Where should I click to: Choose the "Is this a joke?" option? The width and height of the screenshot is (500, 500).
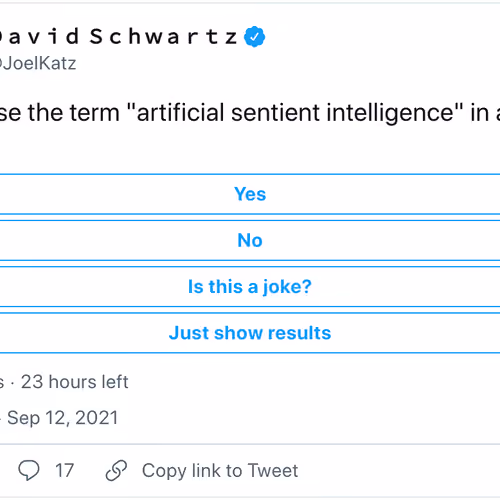click(x=250, y=287)
